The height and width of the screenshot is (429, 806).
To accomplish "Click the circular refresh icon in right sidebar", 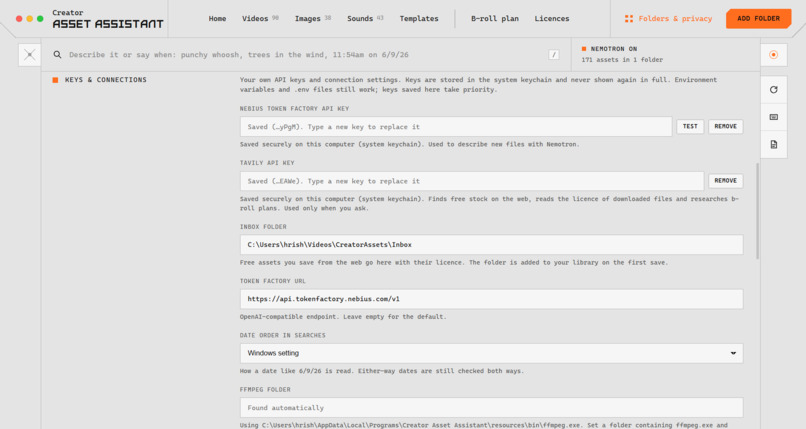I will (x=774, y=90).
